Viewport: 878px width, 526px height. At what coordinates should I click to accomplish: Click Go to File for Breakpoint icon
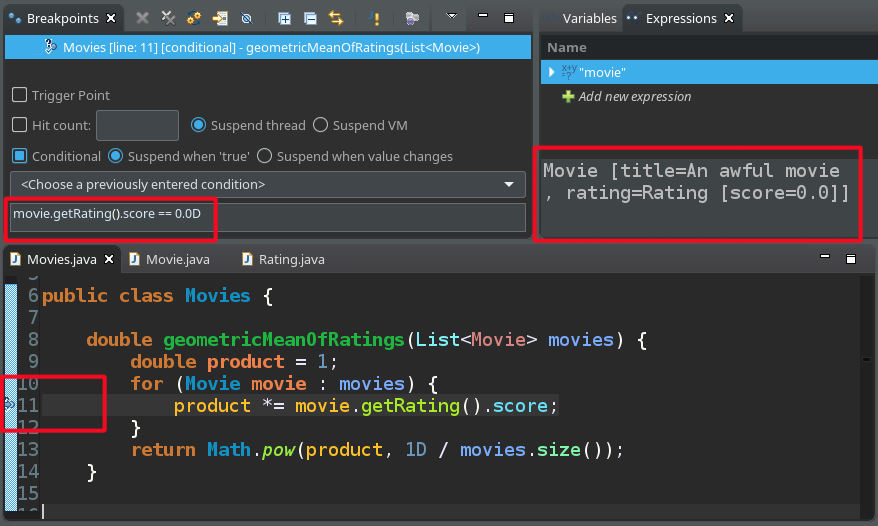(x=220, y=18)
